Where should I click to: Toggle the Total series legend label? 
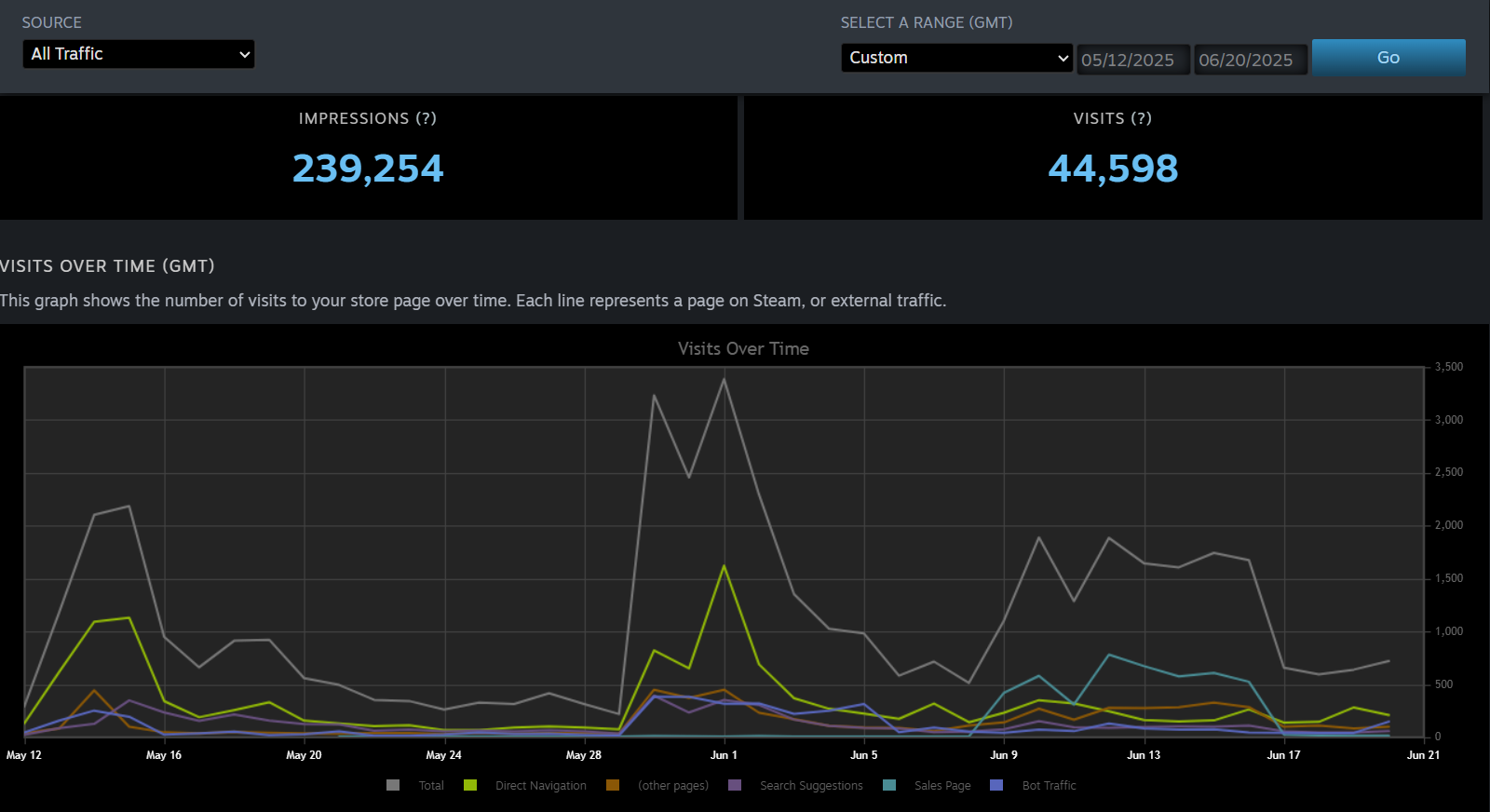pos(431,786)
